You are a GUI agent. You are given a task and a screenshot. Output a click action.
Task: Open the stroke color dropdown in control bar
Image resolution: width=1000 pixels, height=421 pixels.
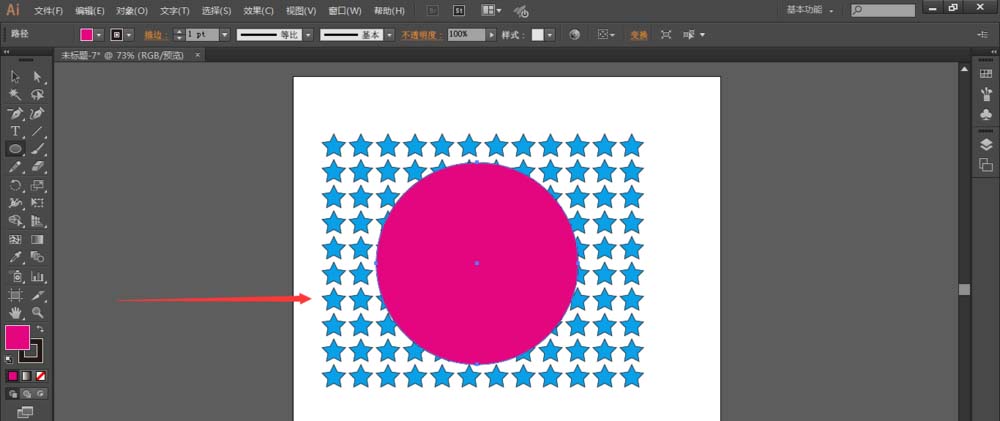129,35
